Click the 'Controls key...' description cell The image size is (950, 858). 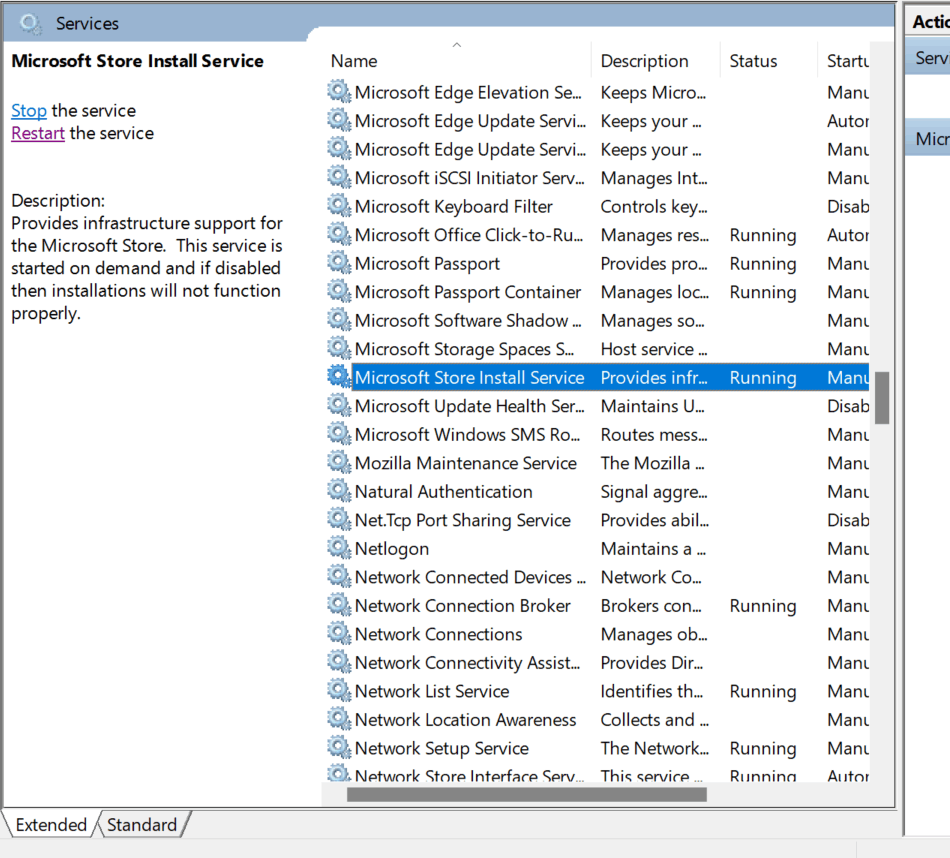(x=654, y=207)
